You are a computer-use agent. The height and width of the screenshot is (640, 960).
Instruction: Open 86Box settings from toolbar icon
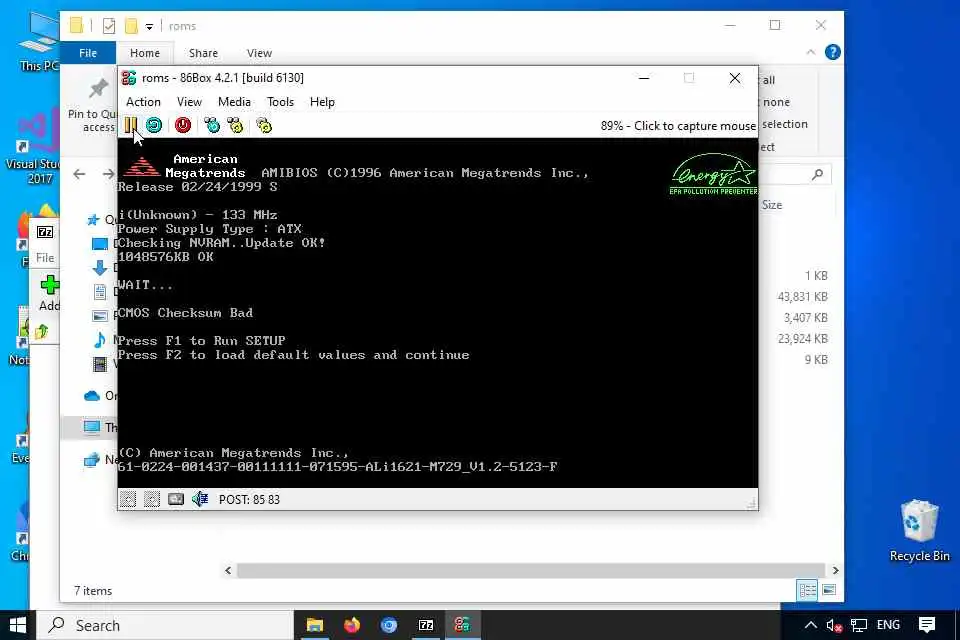coord(264,125)
